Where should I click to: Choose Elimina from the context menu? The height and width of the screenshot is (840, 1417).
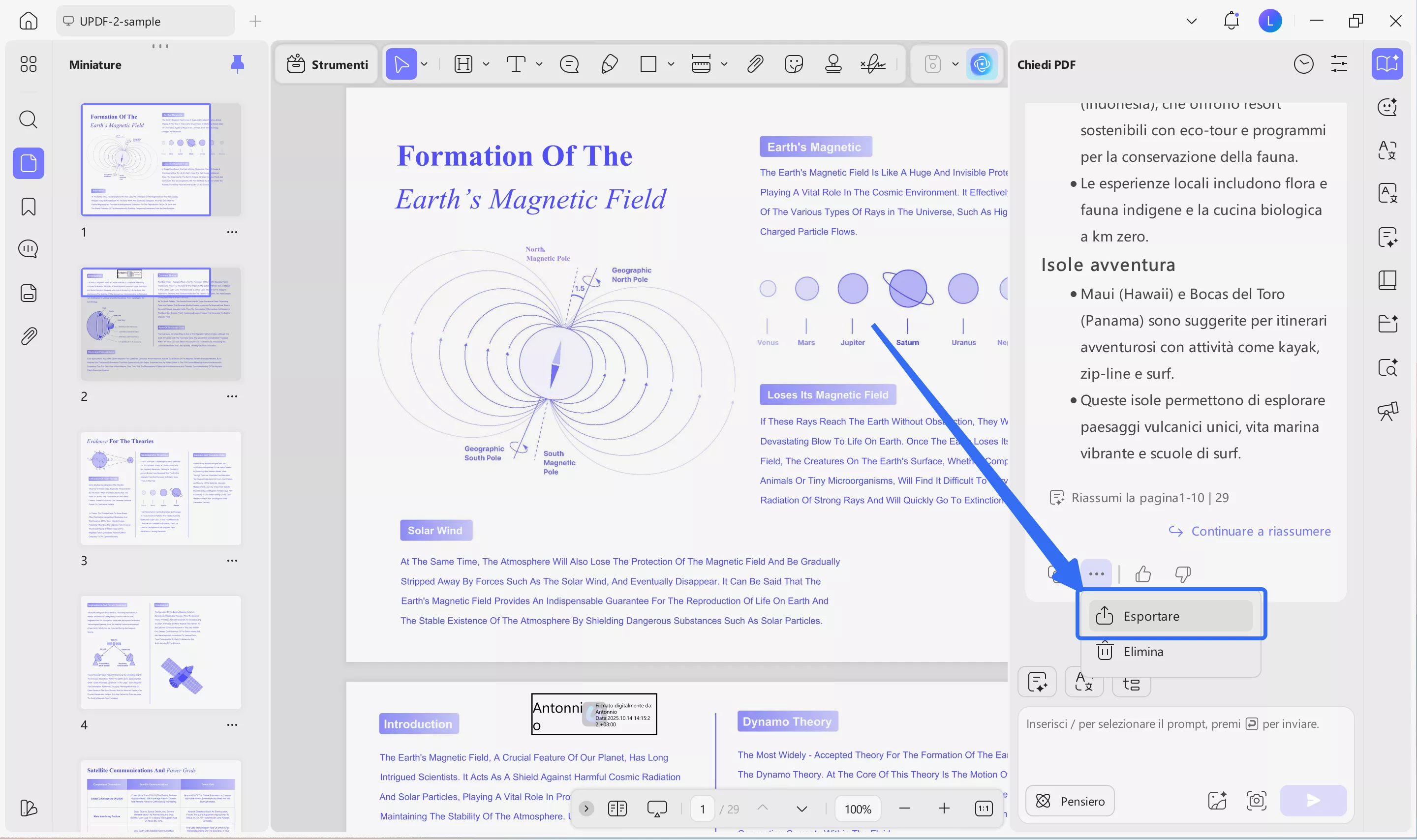pos(1143,652)
